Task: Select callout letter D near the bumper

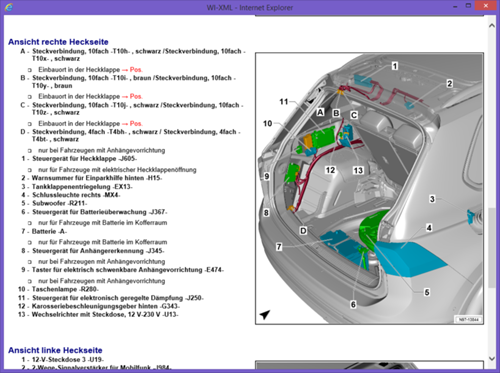Action: 303,231
